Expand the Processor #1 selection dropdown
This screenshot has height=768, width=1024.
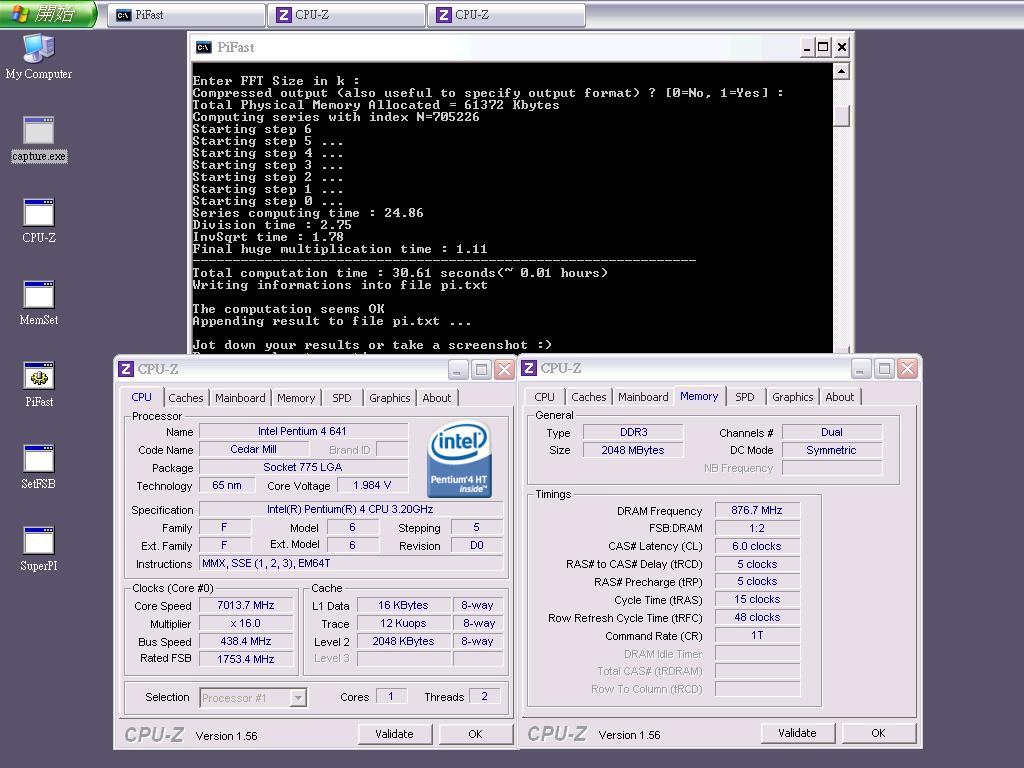[298, 697]
